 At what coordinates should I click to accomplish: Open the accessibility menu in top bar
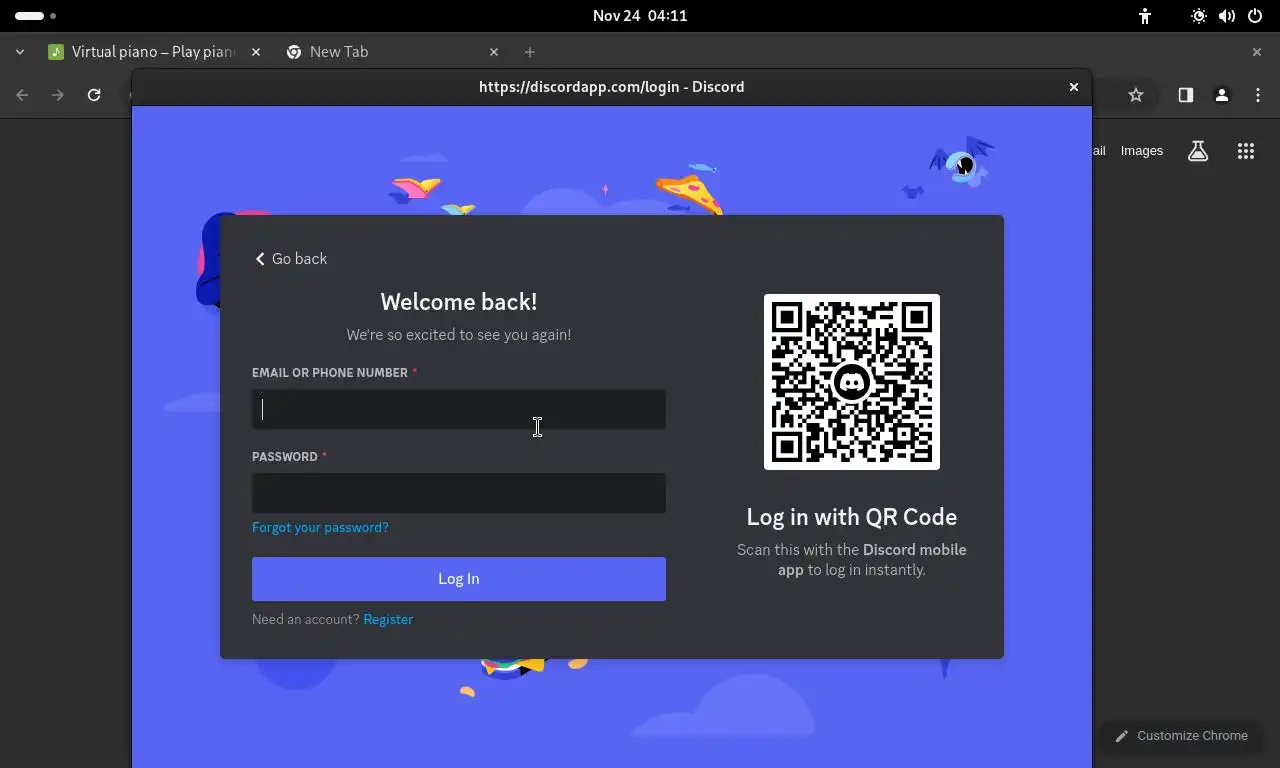pyautogui.click(x=1145, y=16)
